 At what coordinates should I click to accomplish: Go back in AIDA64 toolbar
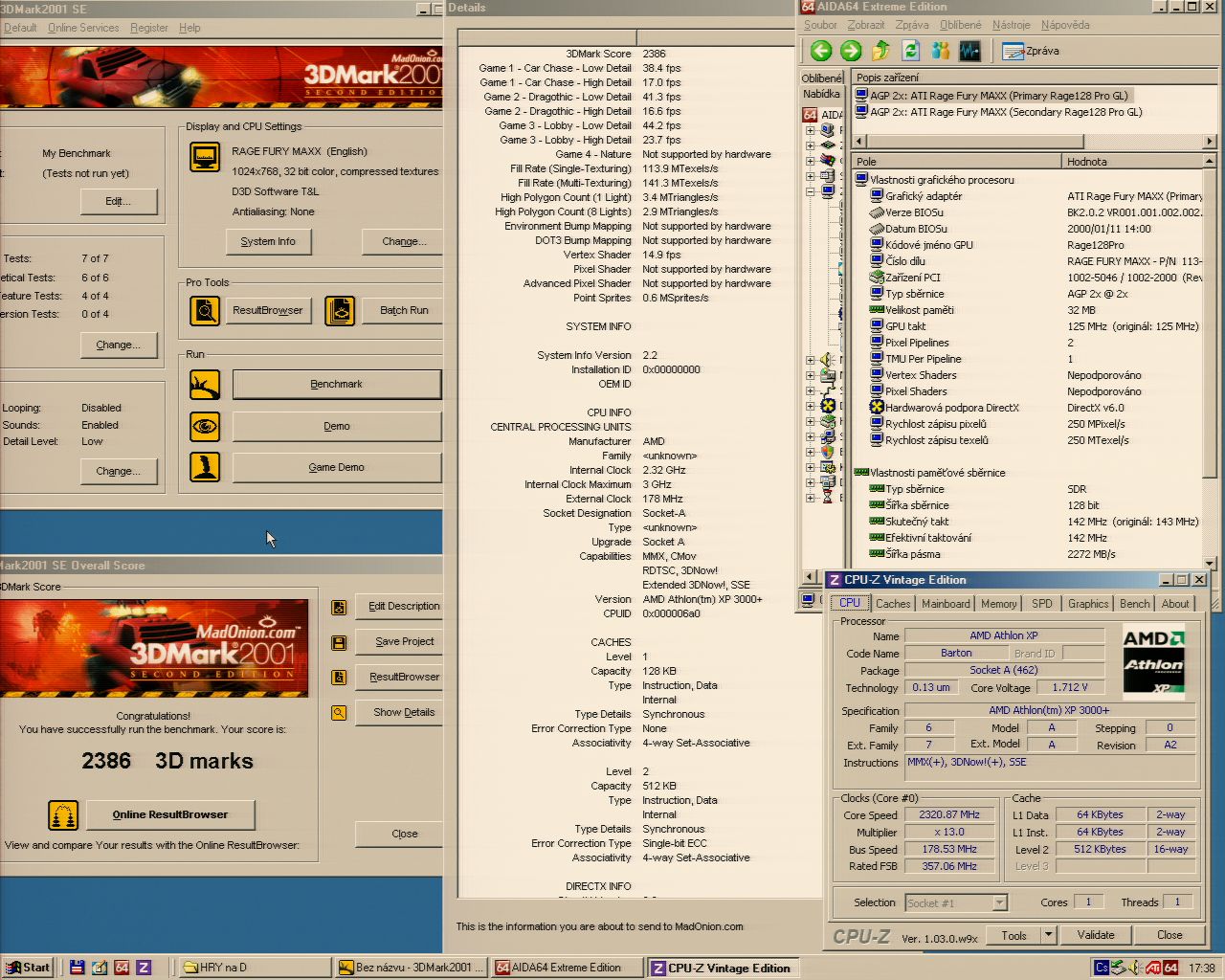tap(821, 51)
